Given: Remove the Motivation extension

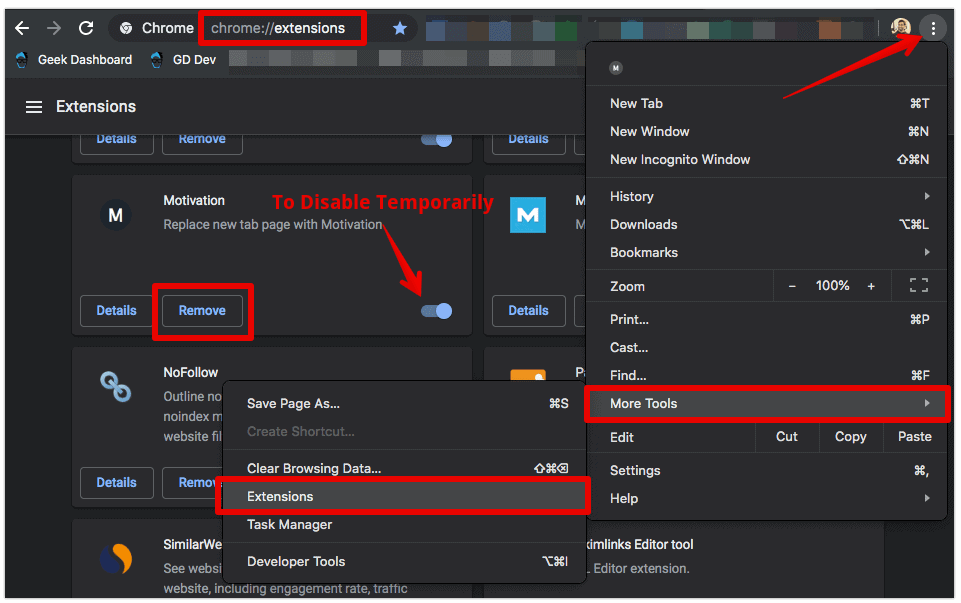Looking at the screenshot, I should [202, 311].
